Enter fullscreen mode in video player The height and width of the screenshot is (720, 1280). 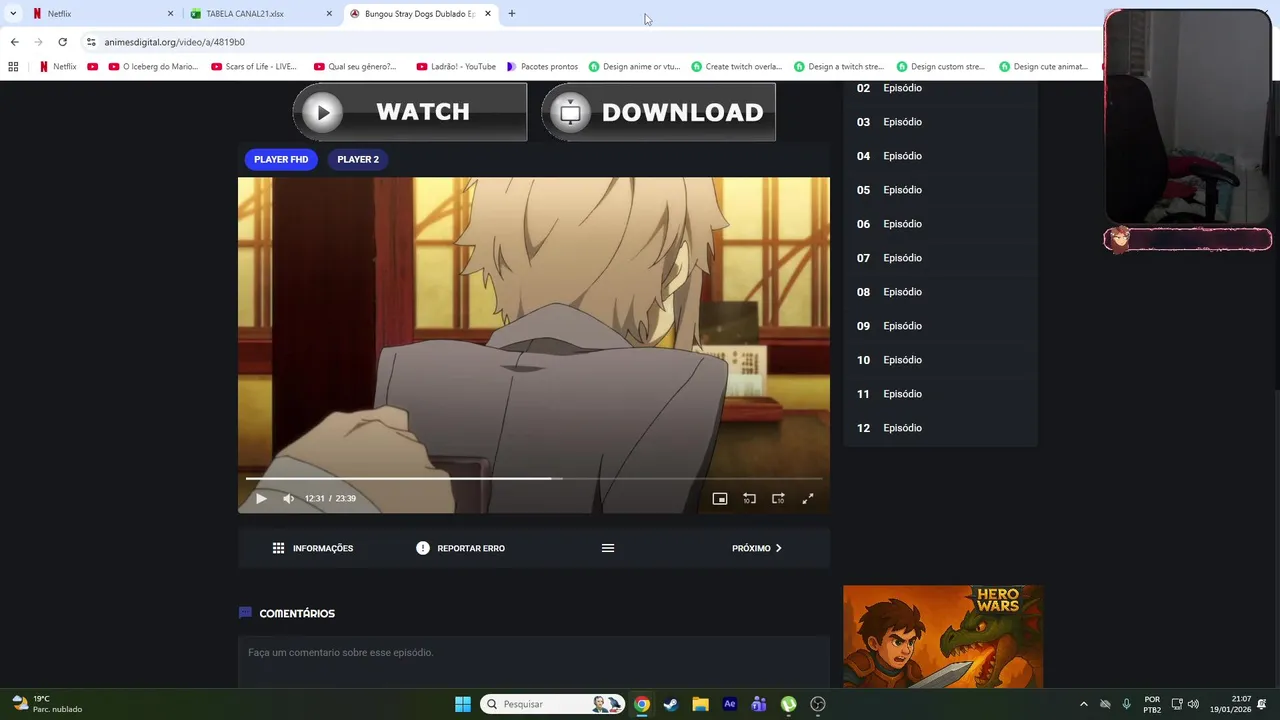(808, 498)
